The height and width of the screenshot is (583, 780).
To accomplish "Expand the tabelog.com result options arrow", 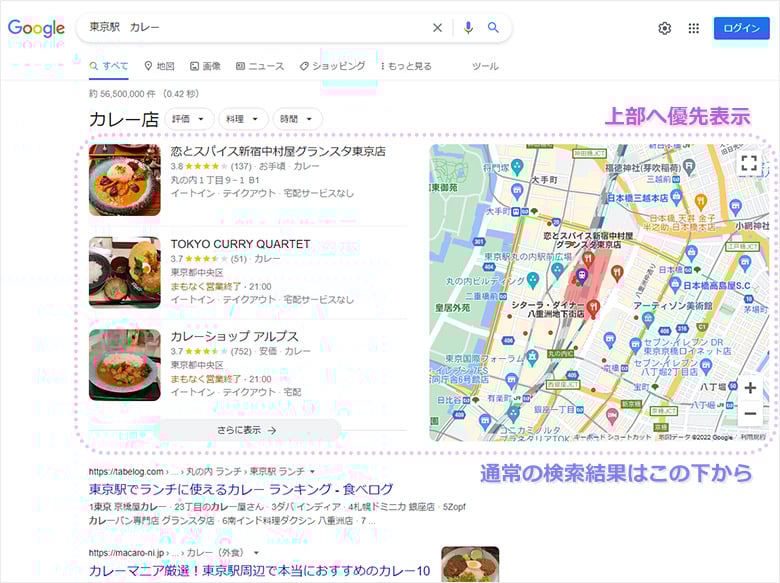I will 312,472.
